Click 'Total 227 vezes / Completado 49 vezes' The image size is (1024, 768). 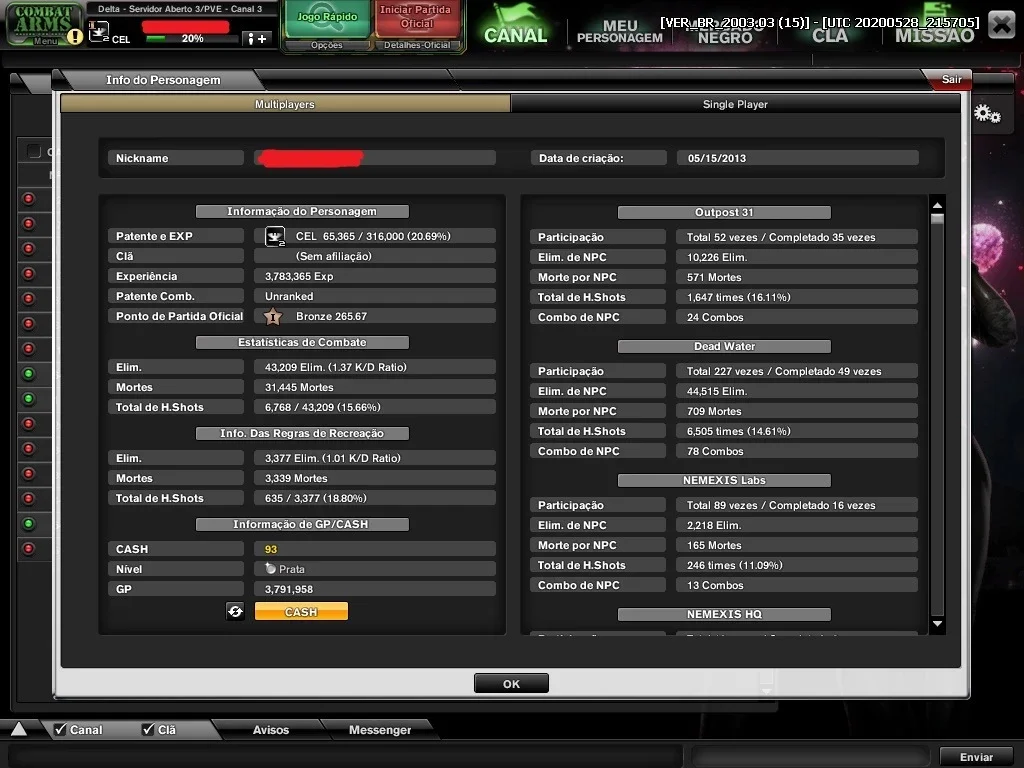(784, 371)
